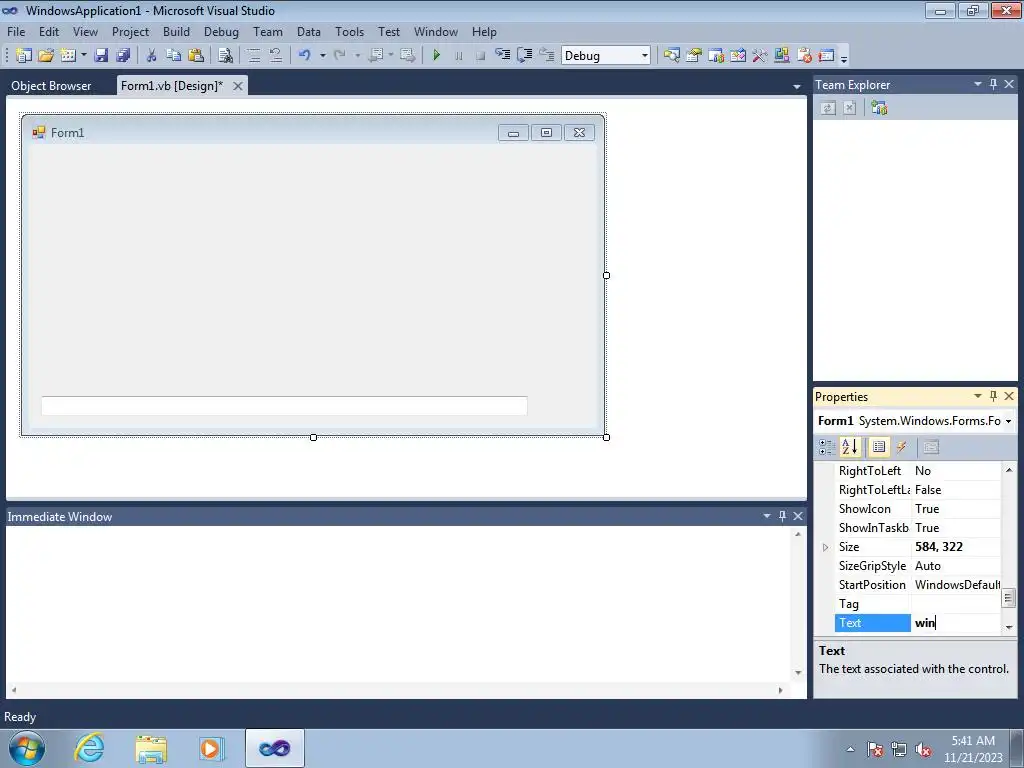Pin the Properties panel with auto-hide icon
Screen dimensions: 1024x768
(993, 396)
